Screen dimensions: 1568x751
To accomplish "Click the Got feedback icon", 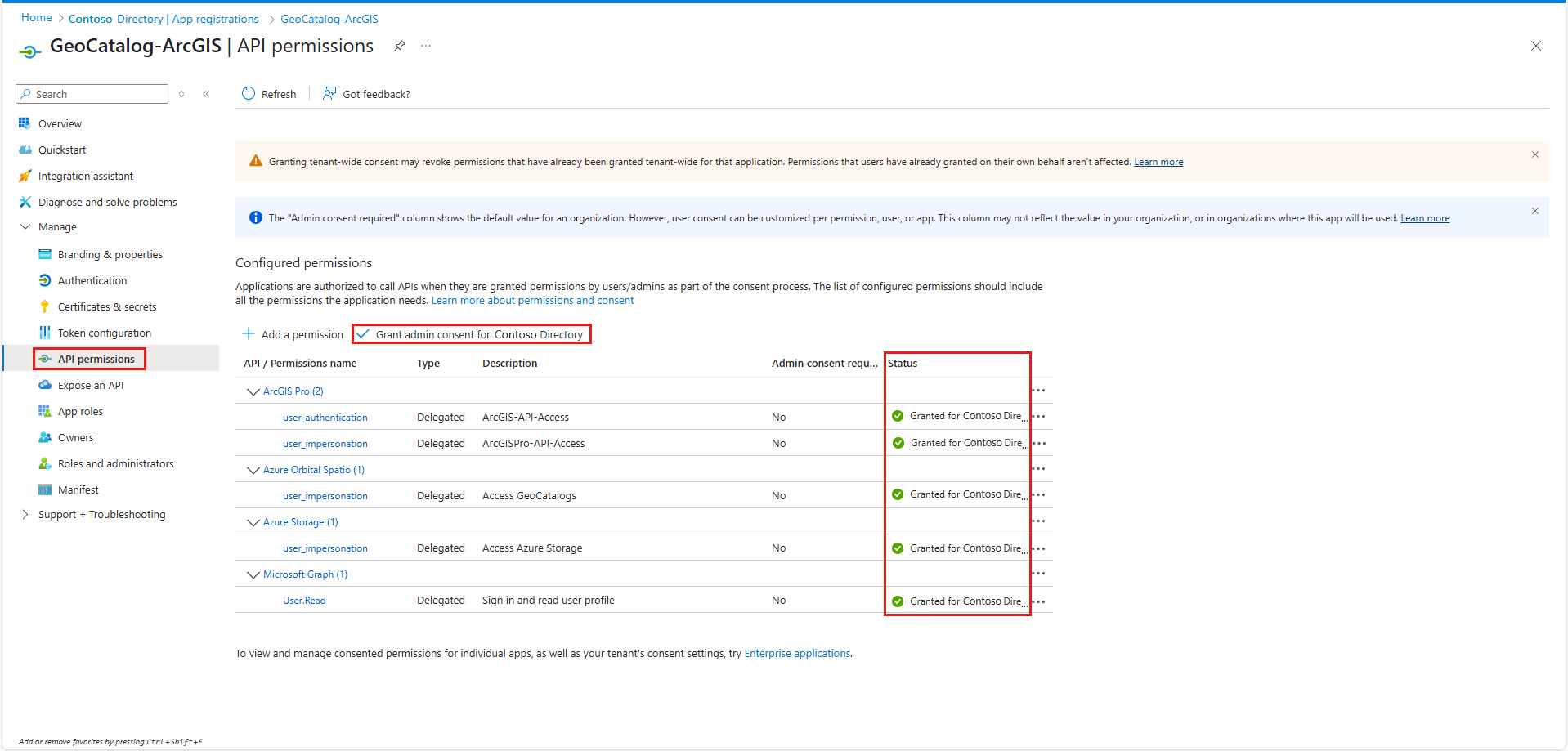I will pos(329,94).
